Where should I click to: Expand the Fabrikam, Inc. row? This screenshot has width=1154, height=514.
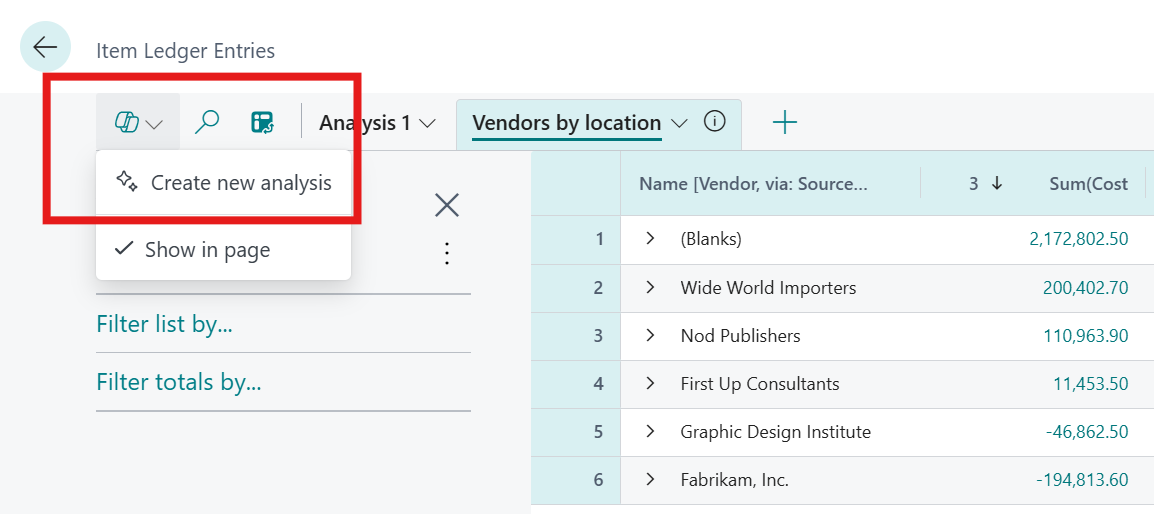tap(650, 479)
